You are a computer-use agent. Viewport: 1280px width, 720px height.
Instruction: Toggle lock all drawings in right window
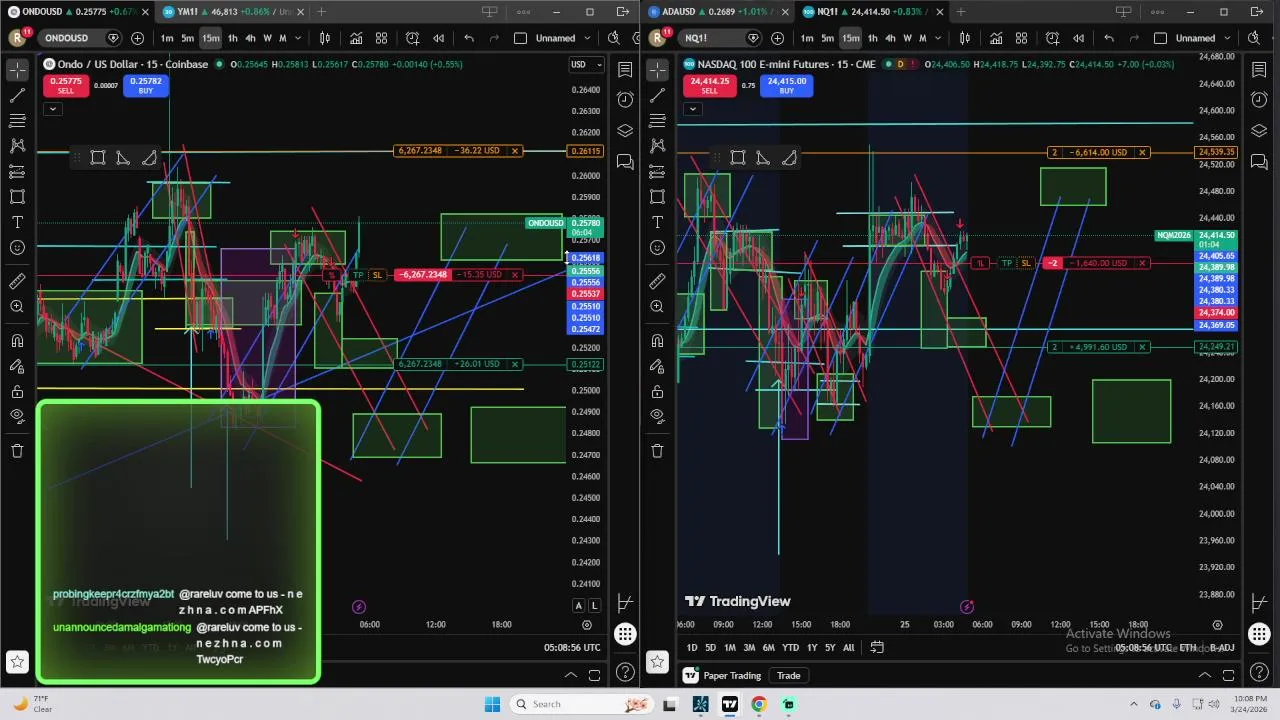pyautogui.click(x=657, y=391)
